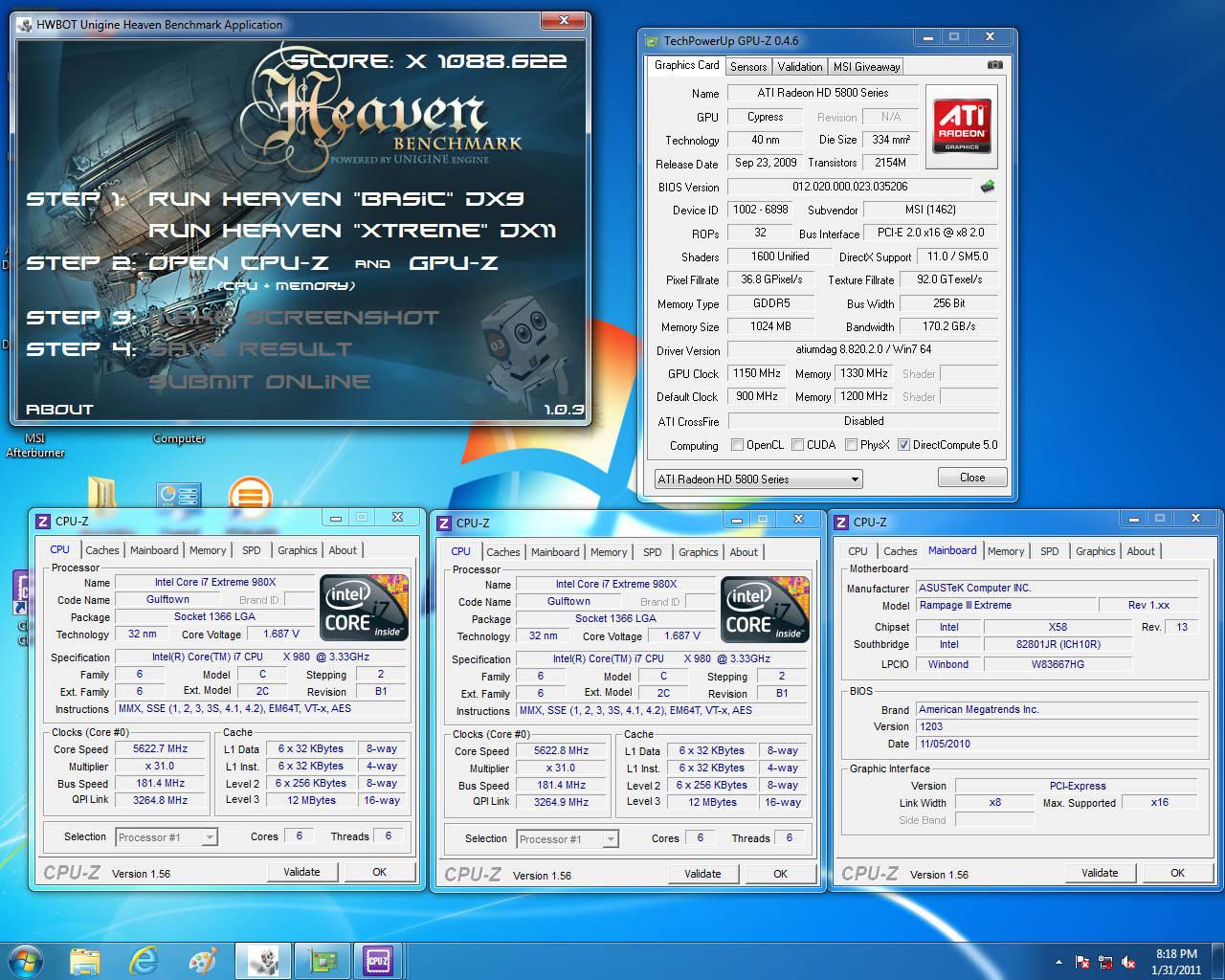
Task: Open the CPU tab in the Mainboard CPU-Z window
Action: point(857,551)
